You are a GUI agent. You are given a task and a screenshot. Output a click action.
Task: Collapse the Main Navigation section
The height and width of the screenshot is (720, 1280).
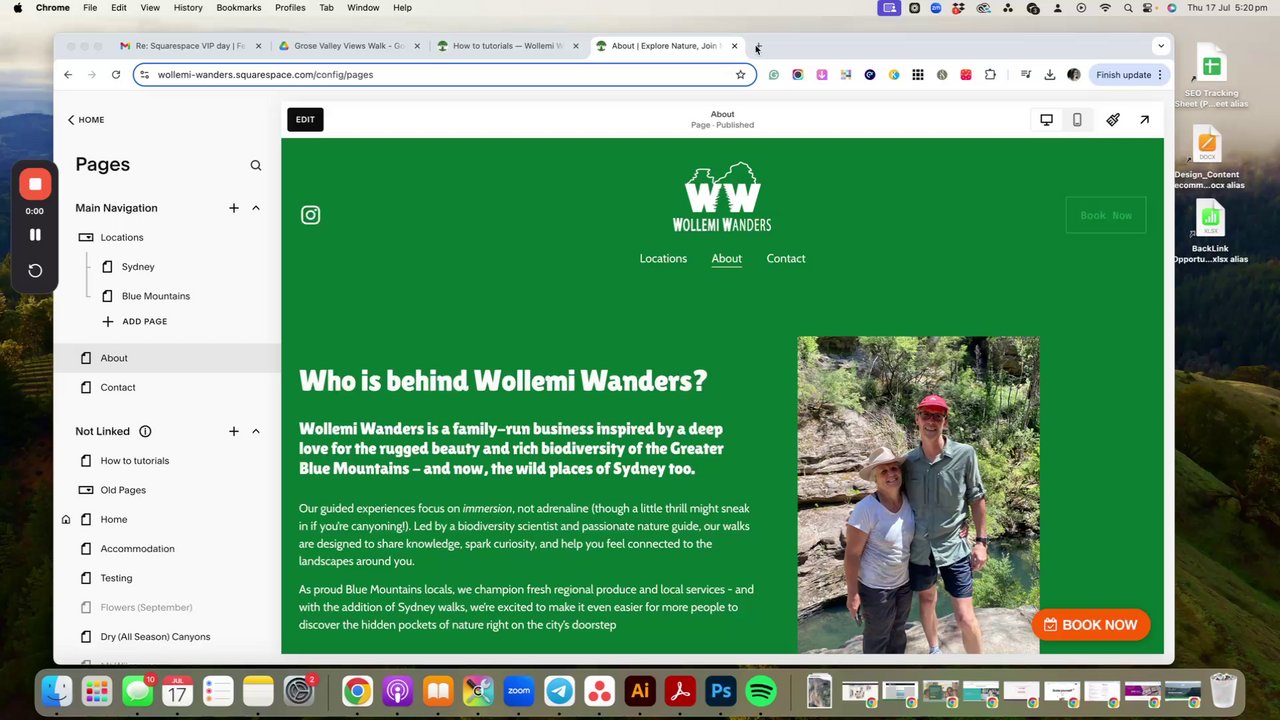pos(256,208)
